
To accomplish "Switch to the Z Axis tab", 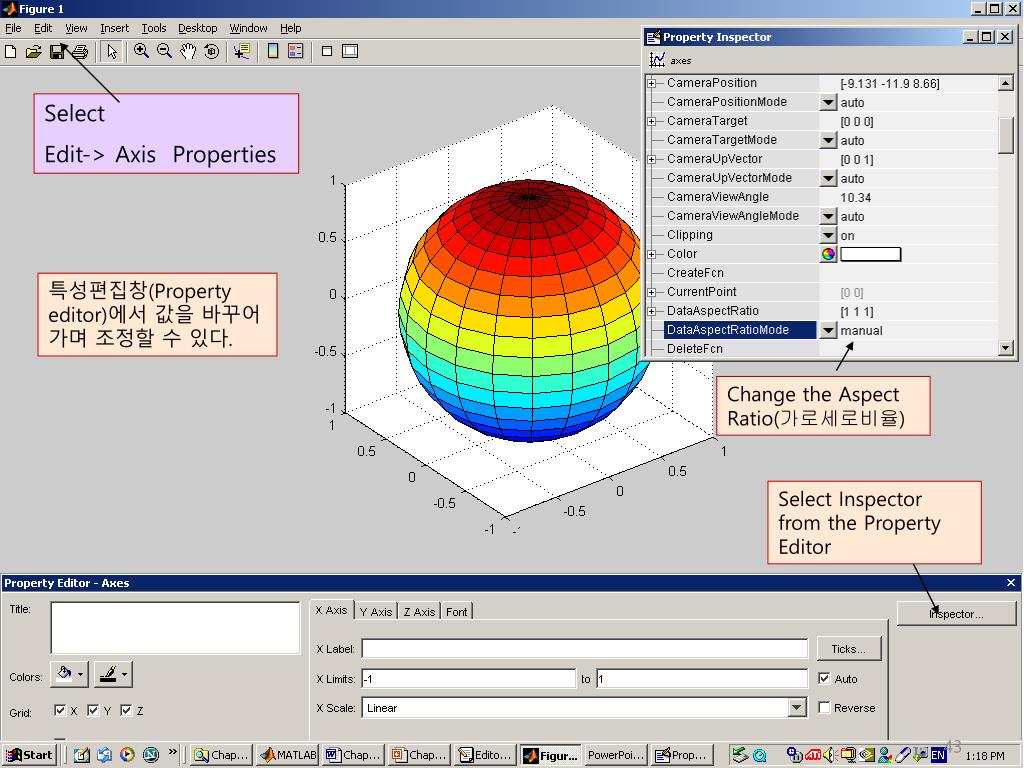I will click(x=419, y=611).
